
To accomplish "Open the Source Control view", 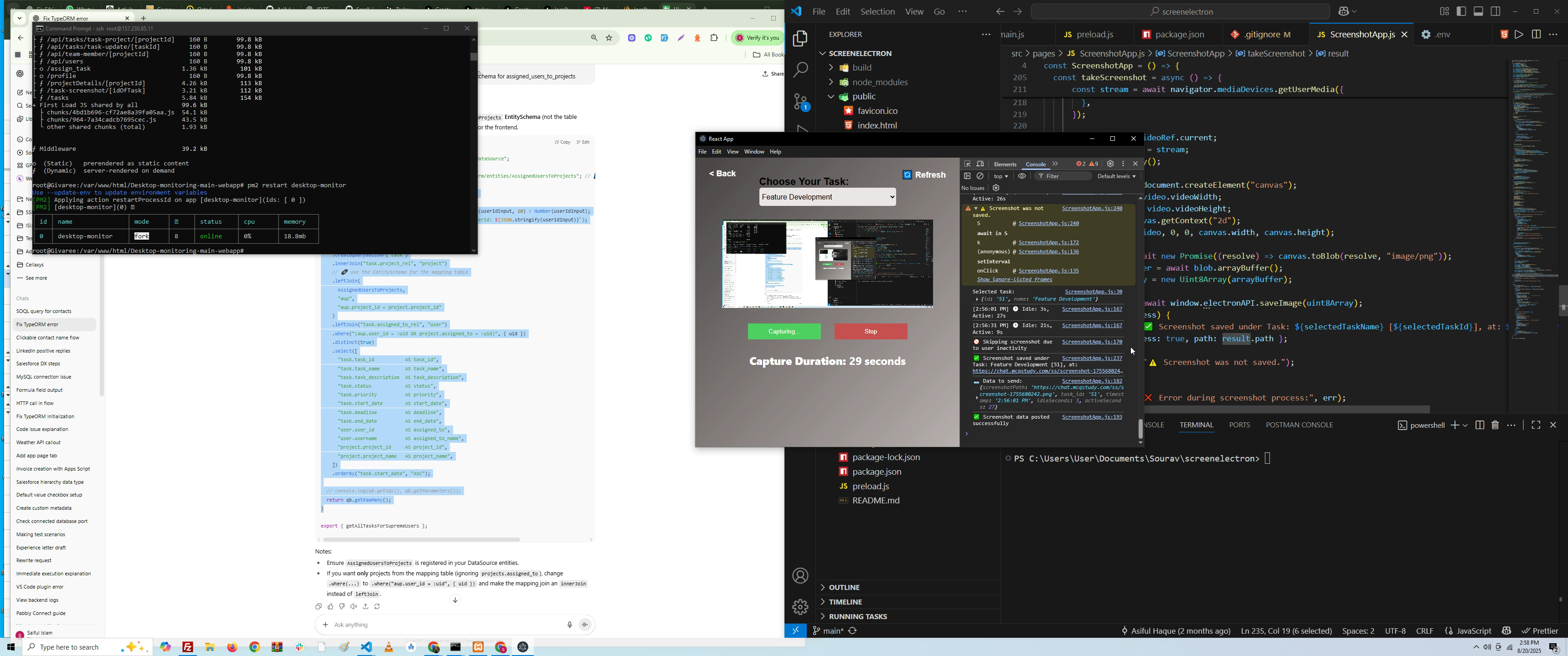I will 800,102.
